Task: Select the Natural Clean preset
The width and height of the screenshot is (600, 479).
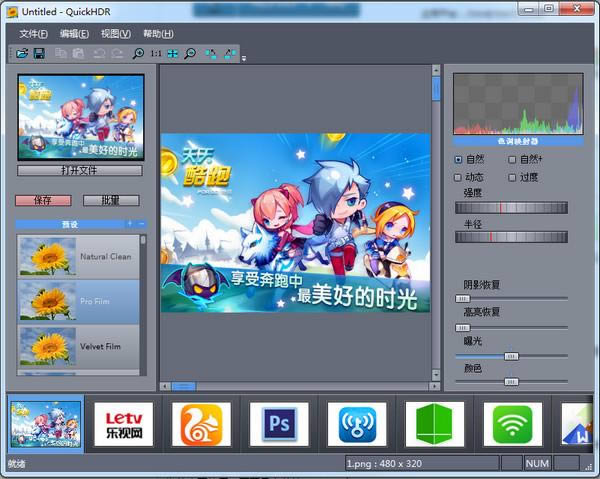Action: [x=78, y=257]
